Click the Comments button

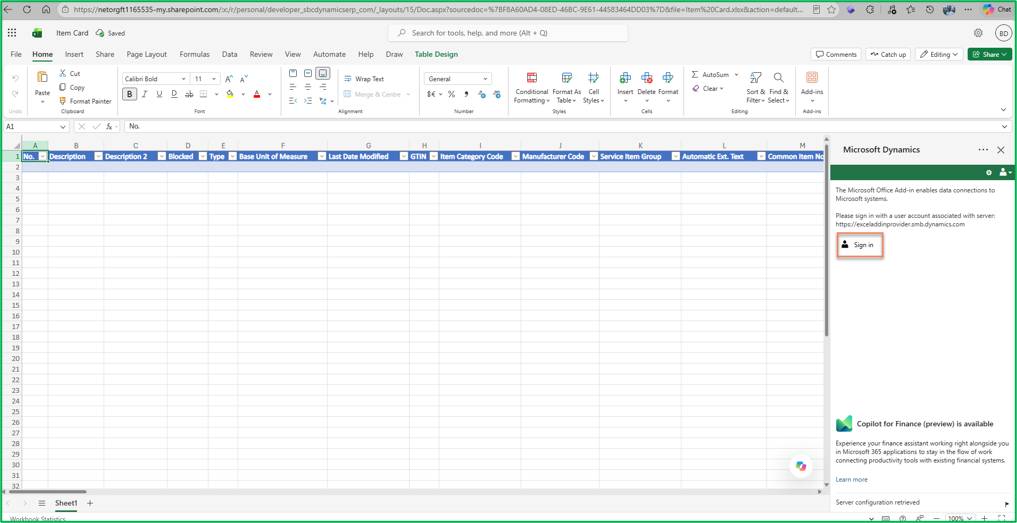click(836, 55)
